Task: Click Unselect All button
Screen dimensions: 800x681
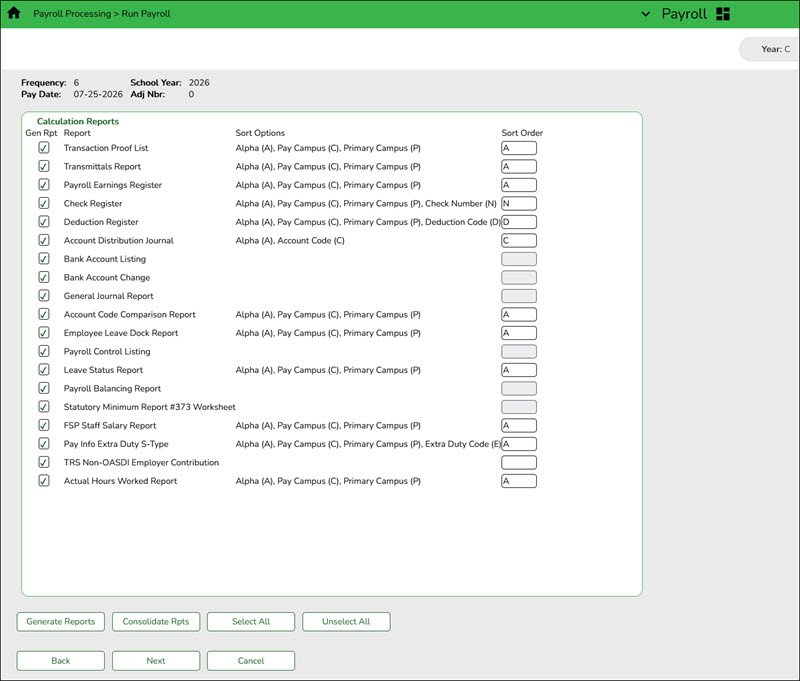Action: pos(346,621)
